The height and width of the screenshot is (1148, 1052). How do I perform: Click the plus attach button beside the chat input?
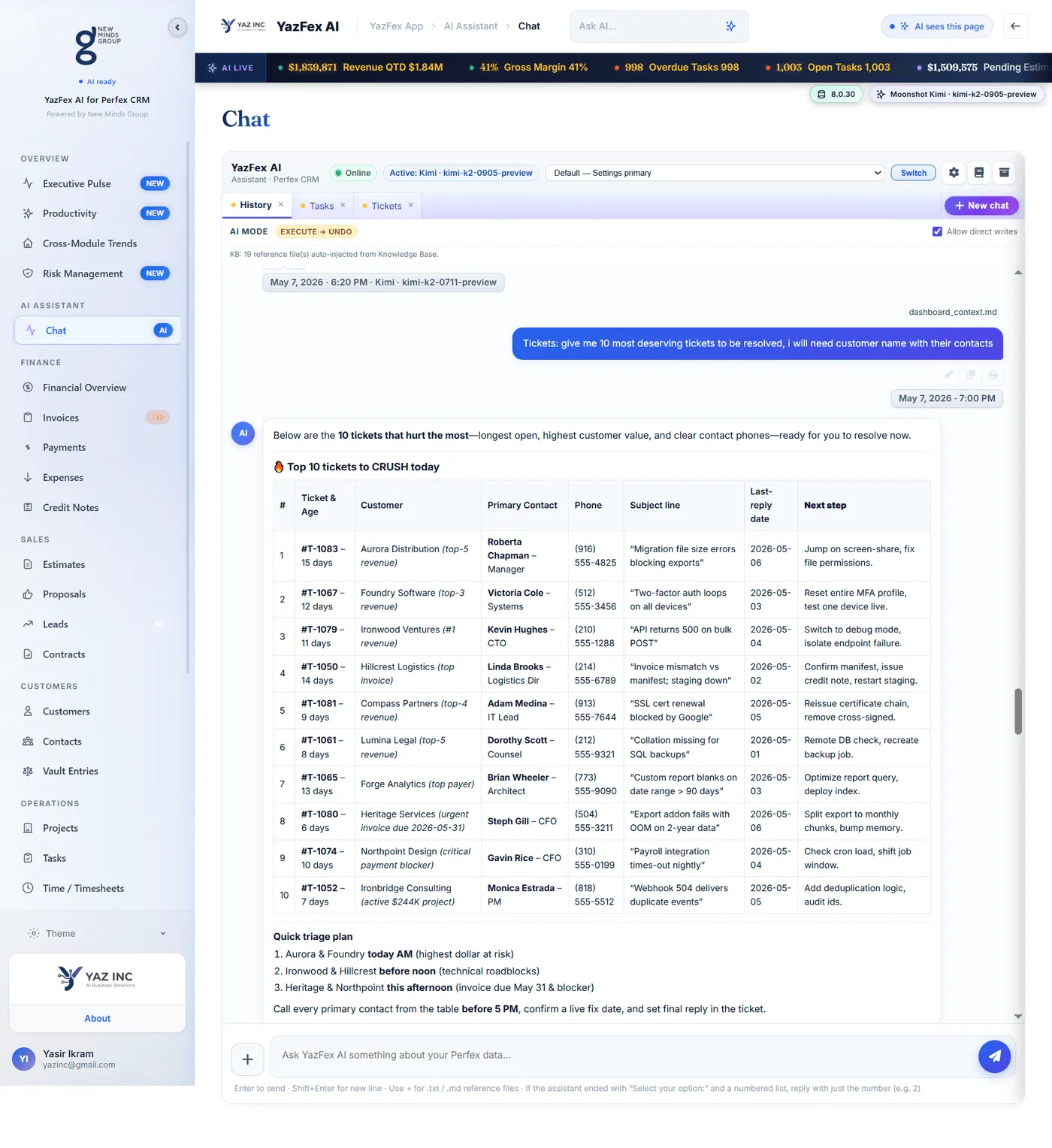pos(247,1059)
